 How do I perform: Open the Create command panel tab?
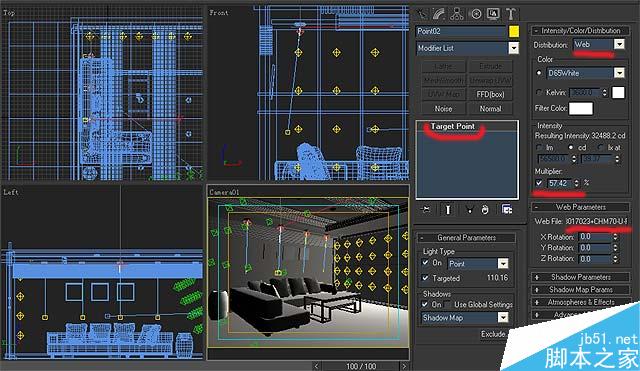(421, 15)
